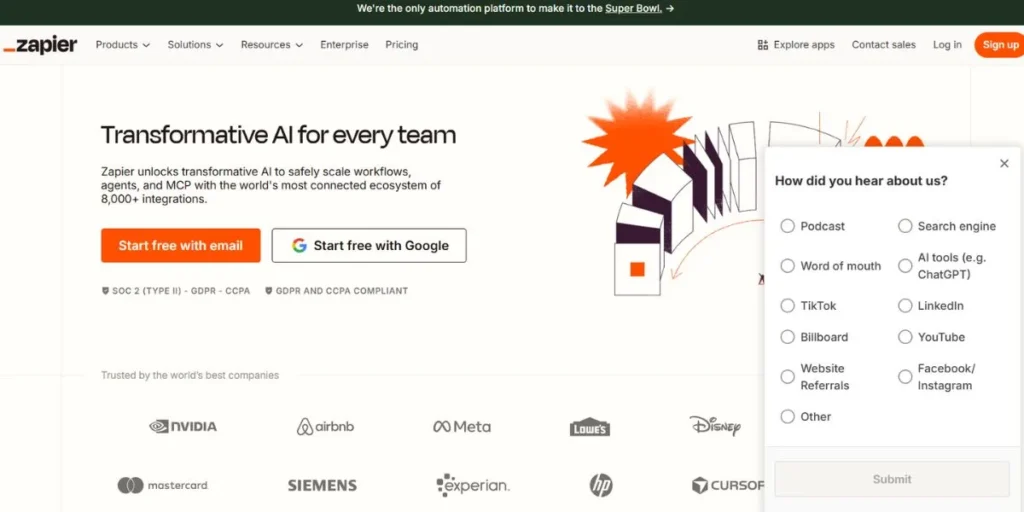Screen dimensions: 1024x512
Task: Click the HP logo
Action: point(601,485)
